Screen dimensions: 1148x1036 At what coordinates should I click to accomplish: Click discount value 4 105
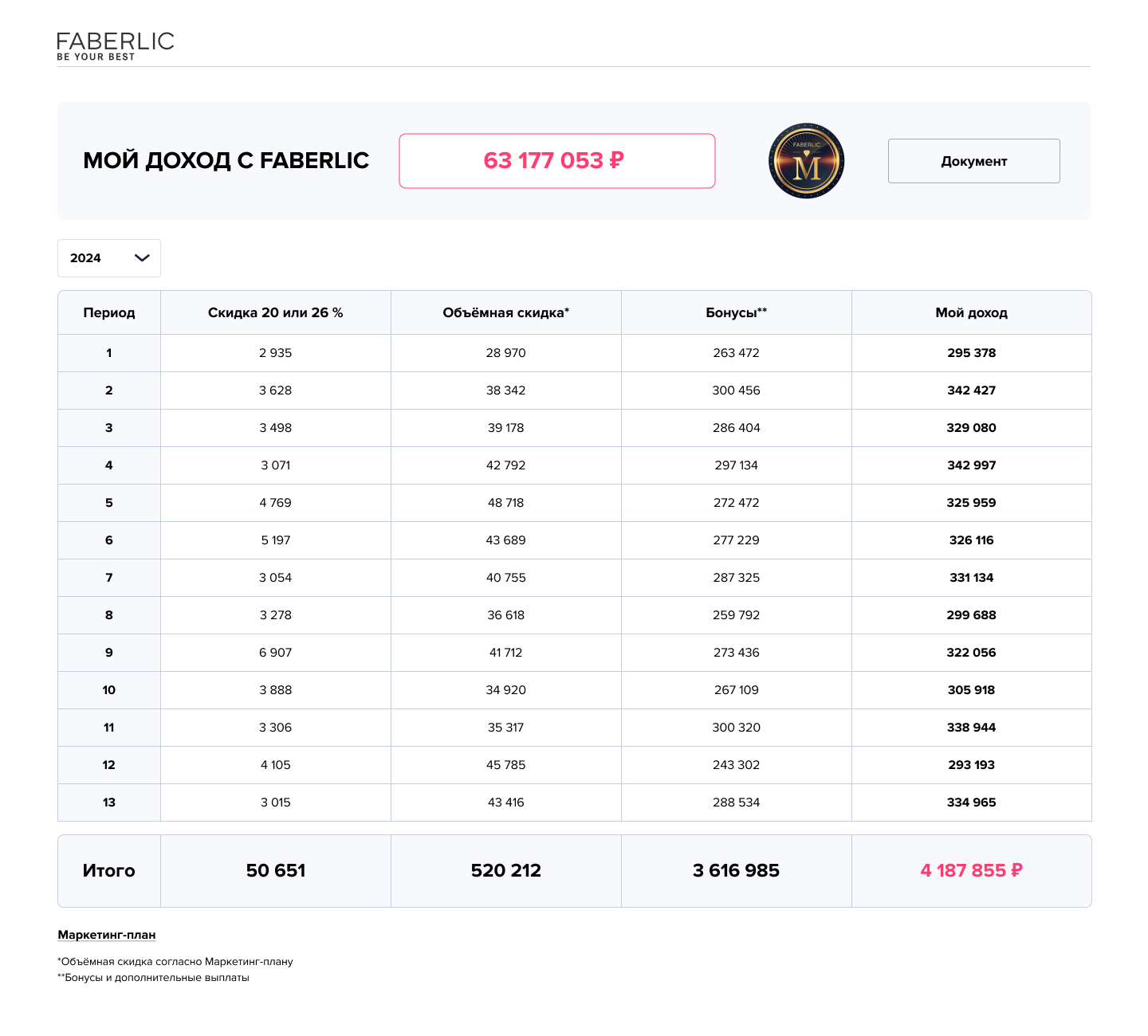pos(276,765)
